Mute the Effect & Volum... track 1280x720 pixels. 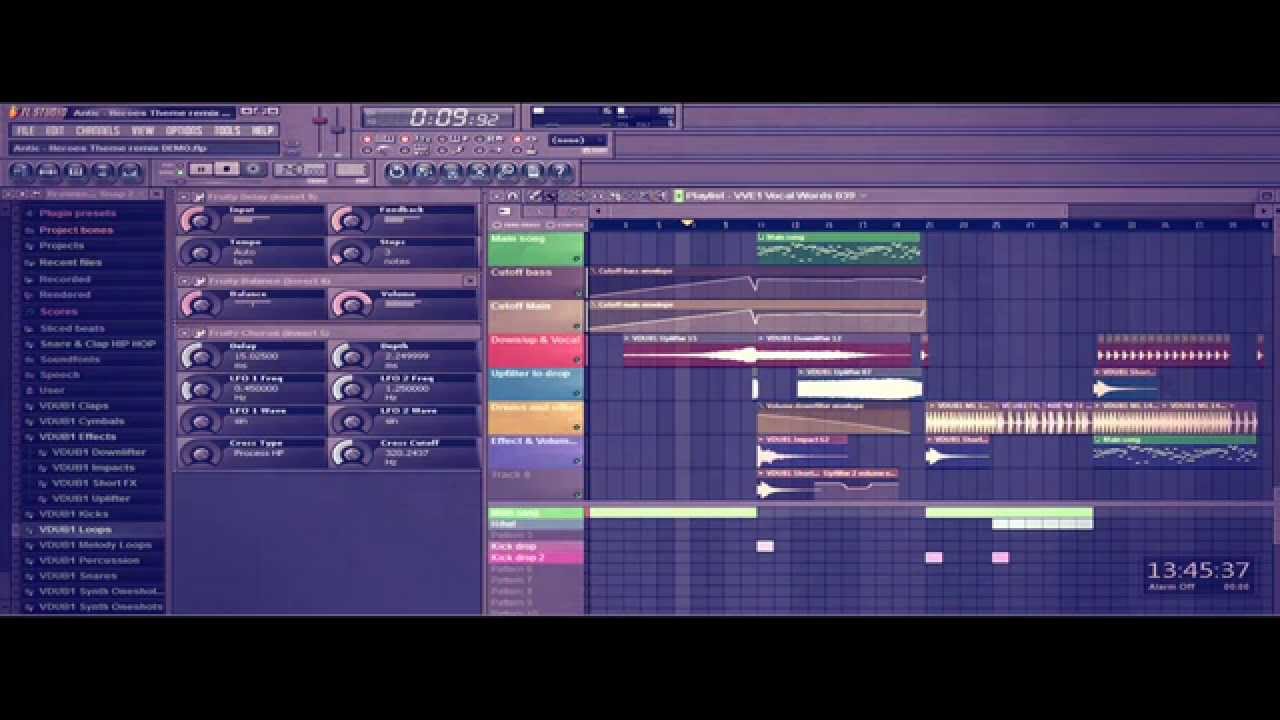(x=576, y=462)
